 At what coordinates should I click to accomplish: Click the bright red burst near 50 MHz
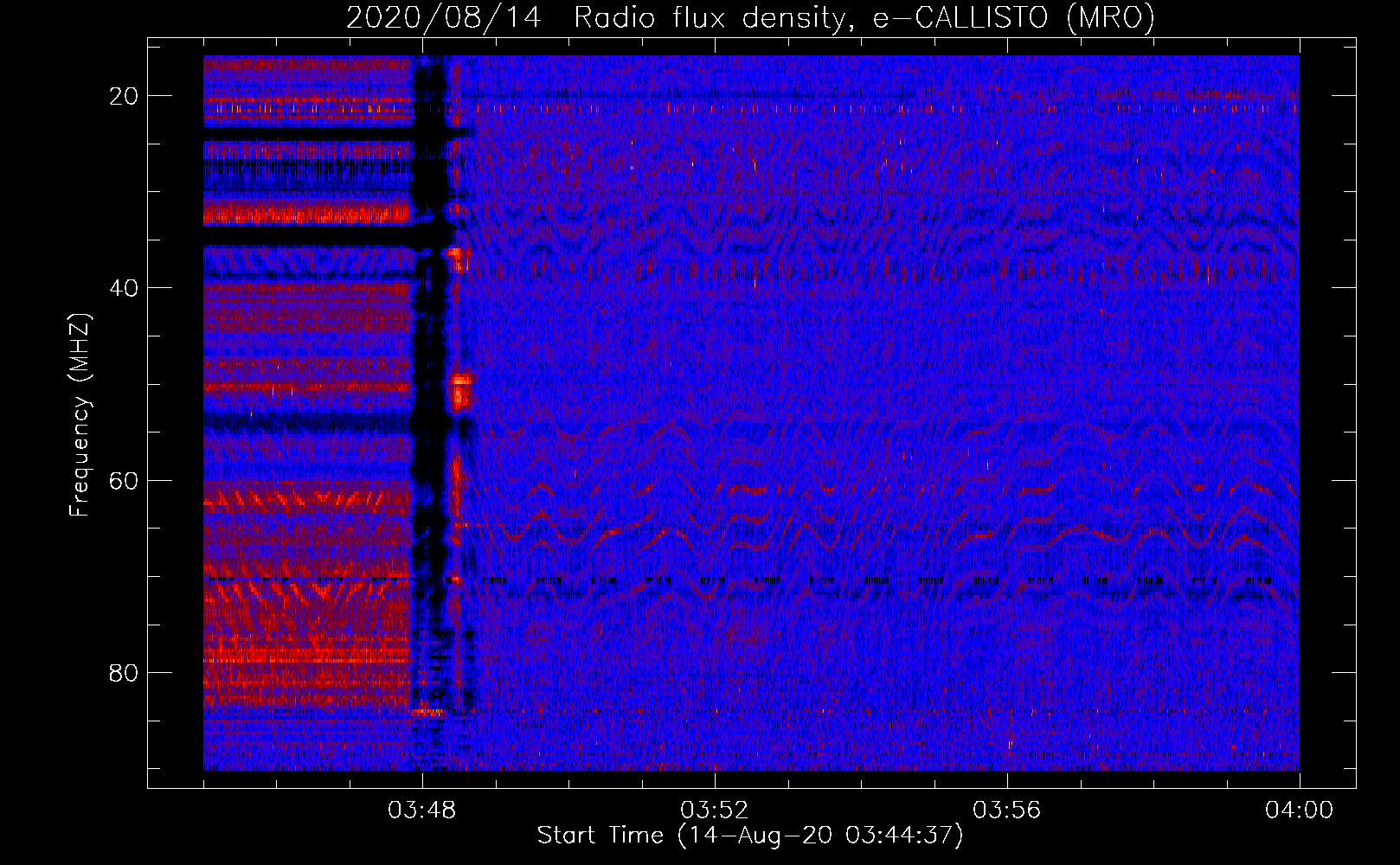[460, 391]
